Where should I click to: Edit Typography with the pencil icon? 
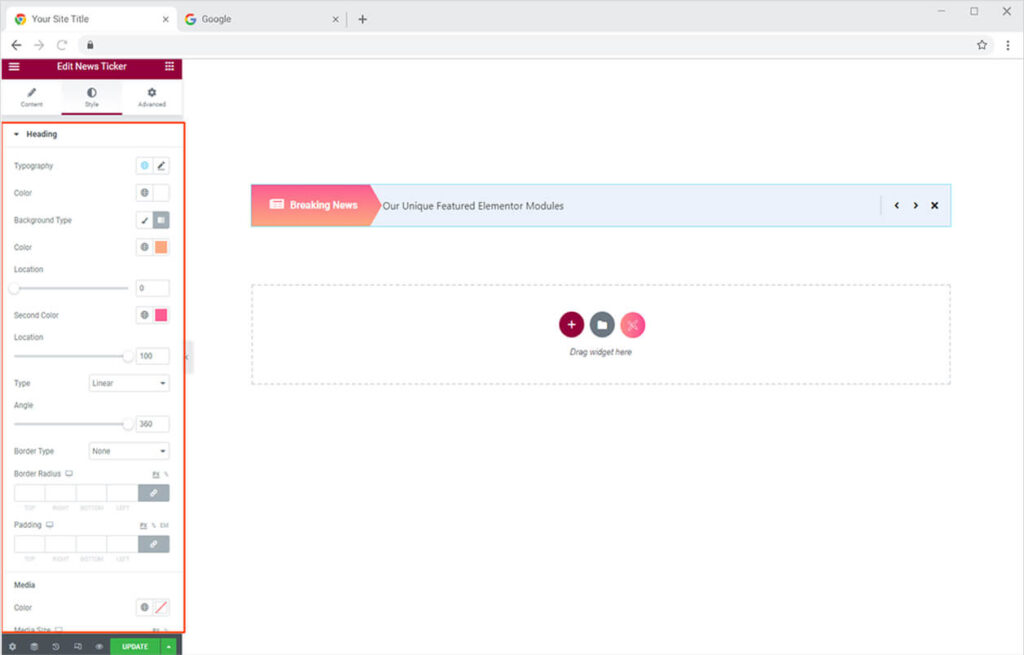(161, 166)
